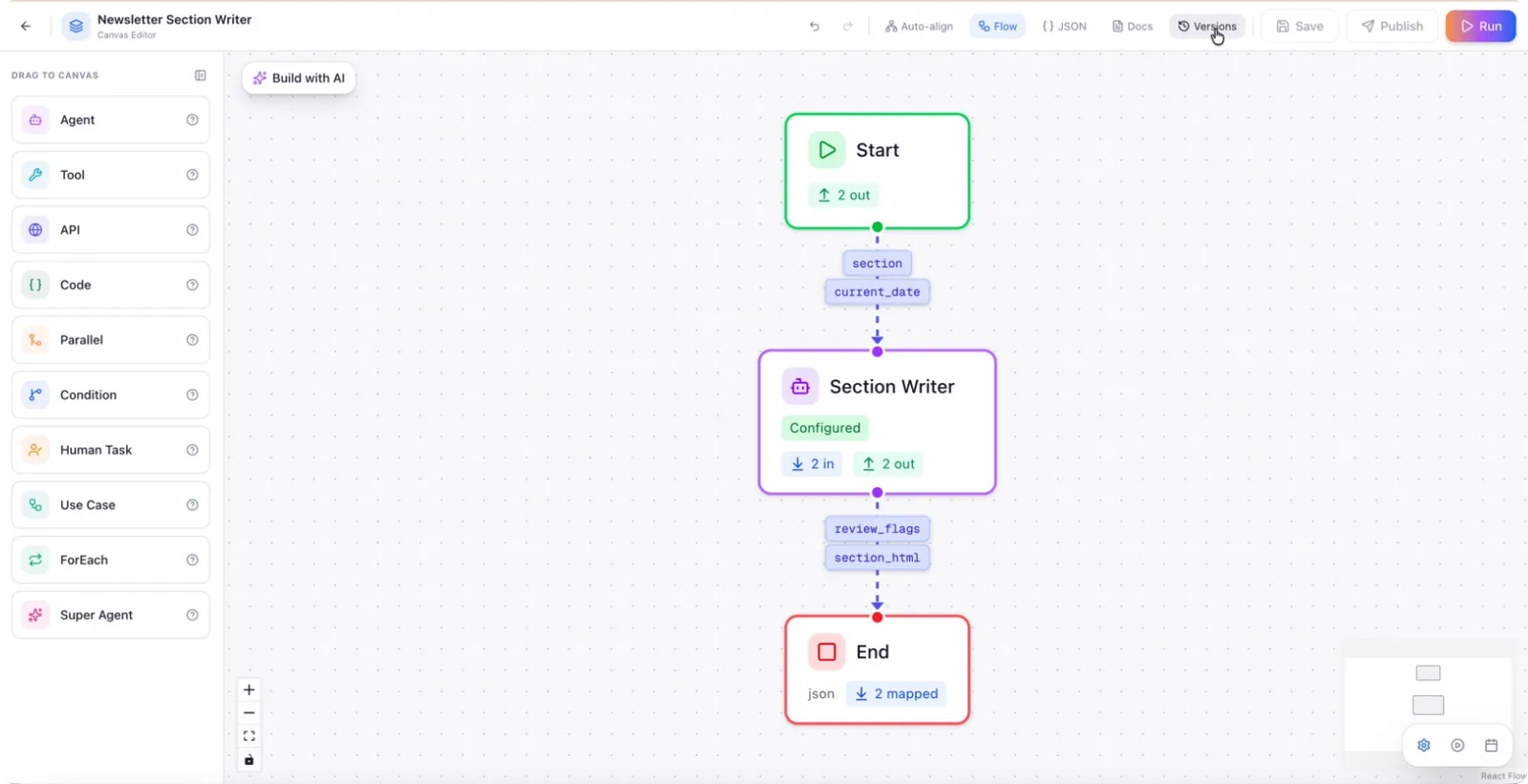Switch to the JSON view
1528x784 pixels.
(1065, 27)
